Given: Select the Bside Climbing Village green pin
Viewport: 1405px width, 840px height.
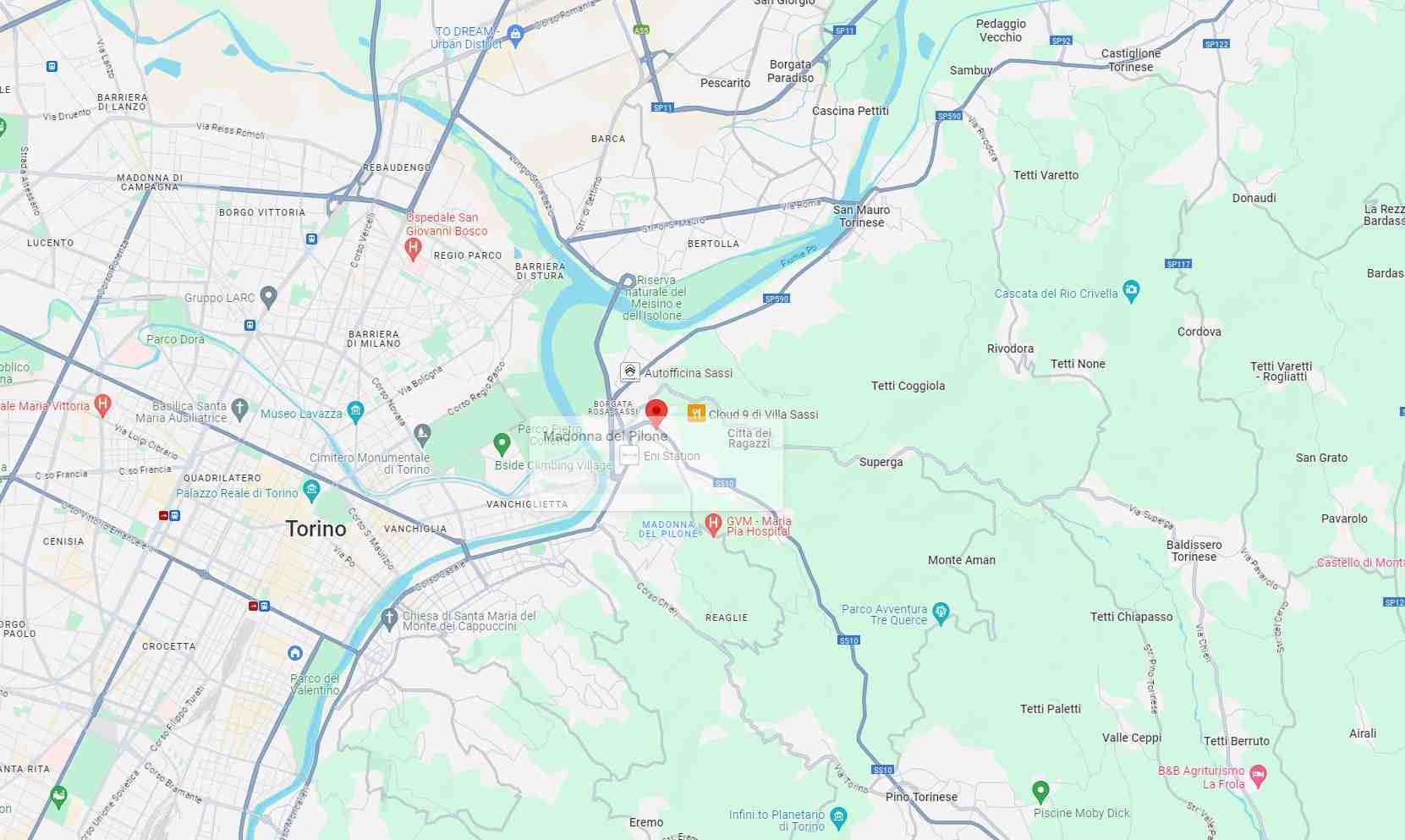Looking at the screenshot, I should coord(502,443).
